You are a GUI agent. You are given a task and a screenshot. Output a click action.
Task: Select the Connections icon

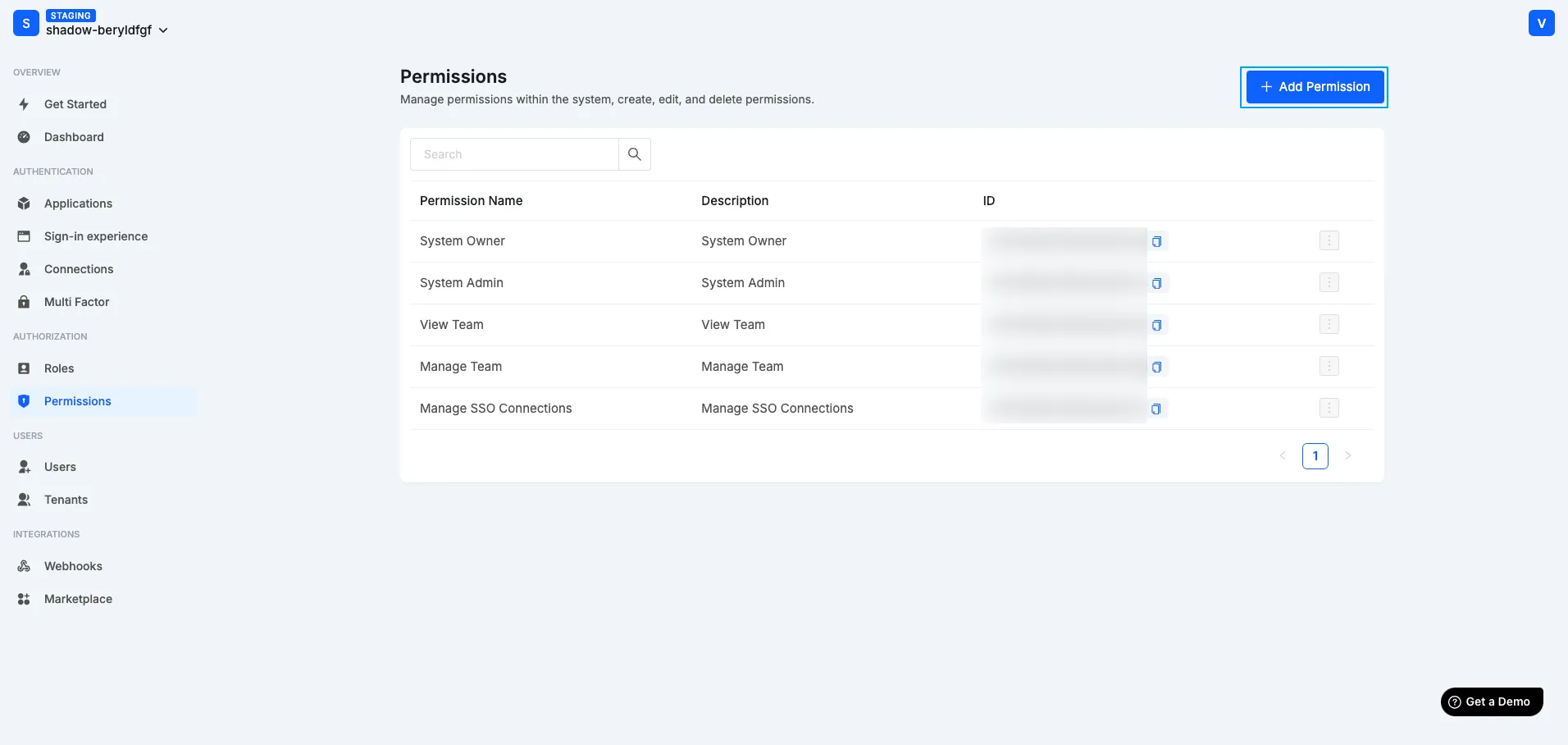click(x=24, y=268)
